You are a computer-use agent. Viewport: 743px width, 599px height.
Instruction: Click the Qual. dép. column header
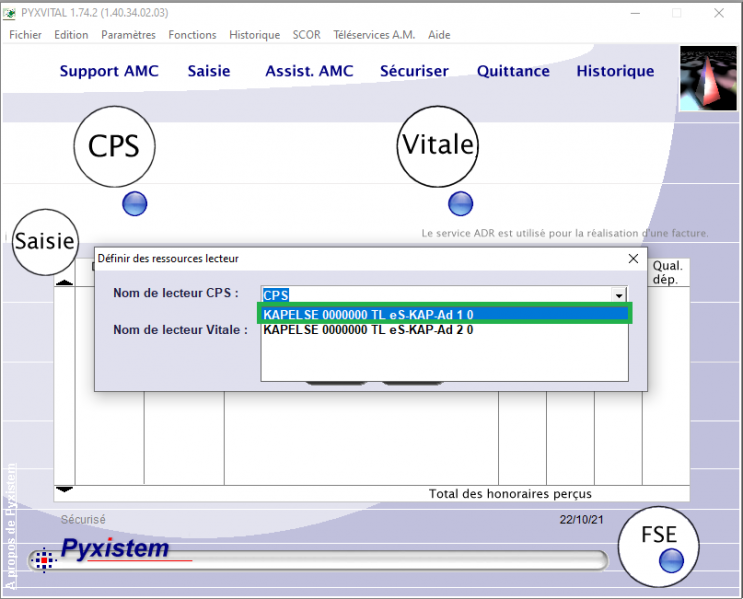[667, 272]
